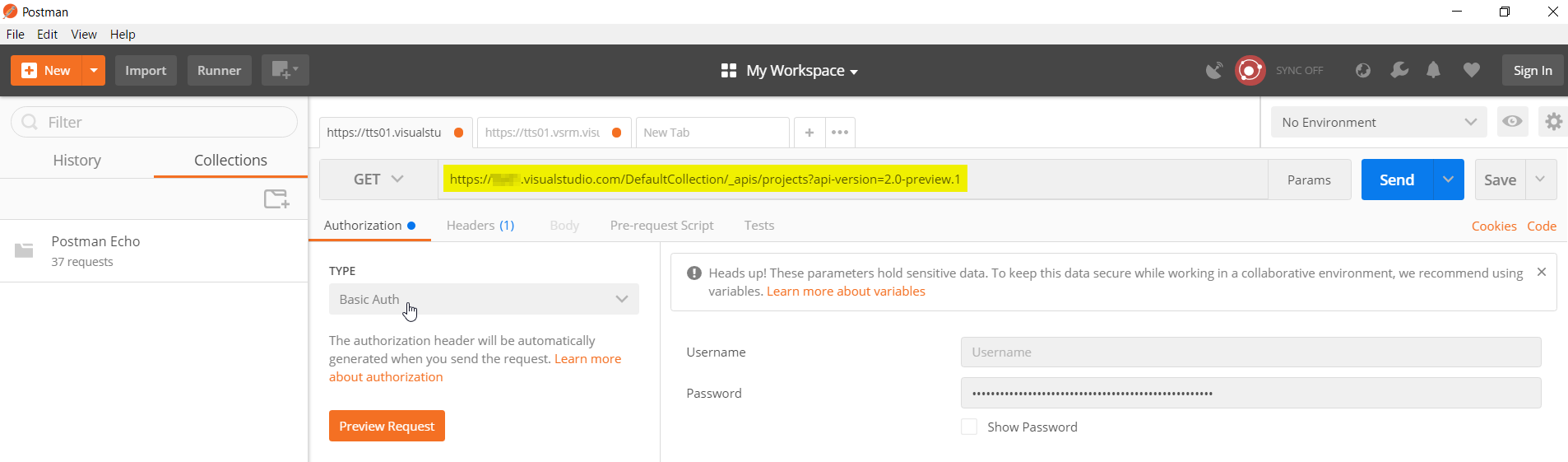Viewport: 1568px width, 462px height.
Task: Send the request
Action: pos(1397,180)
